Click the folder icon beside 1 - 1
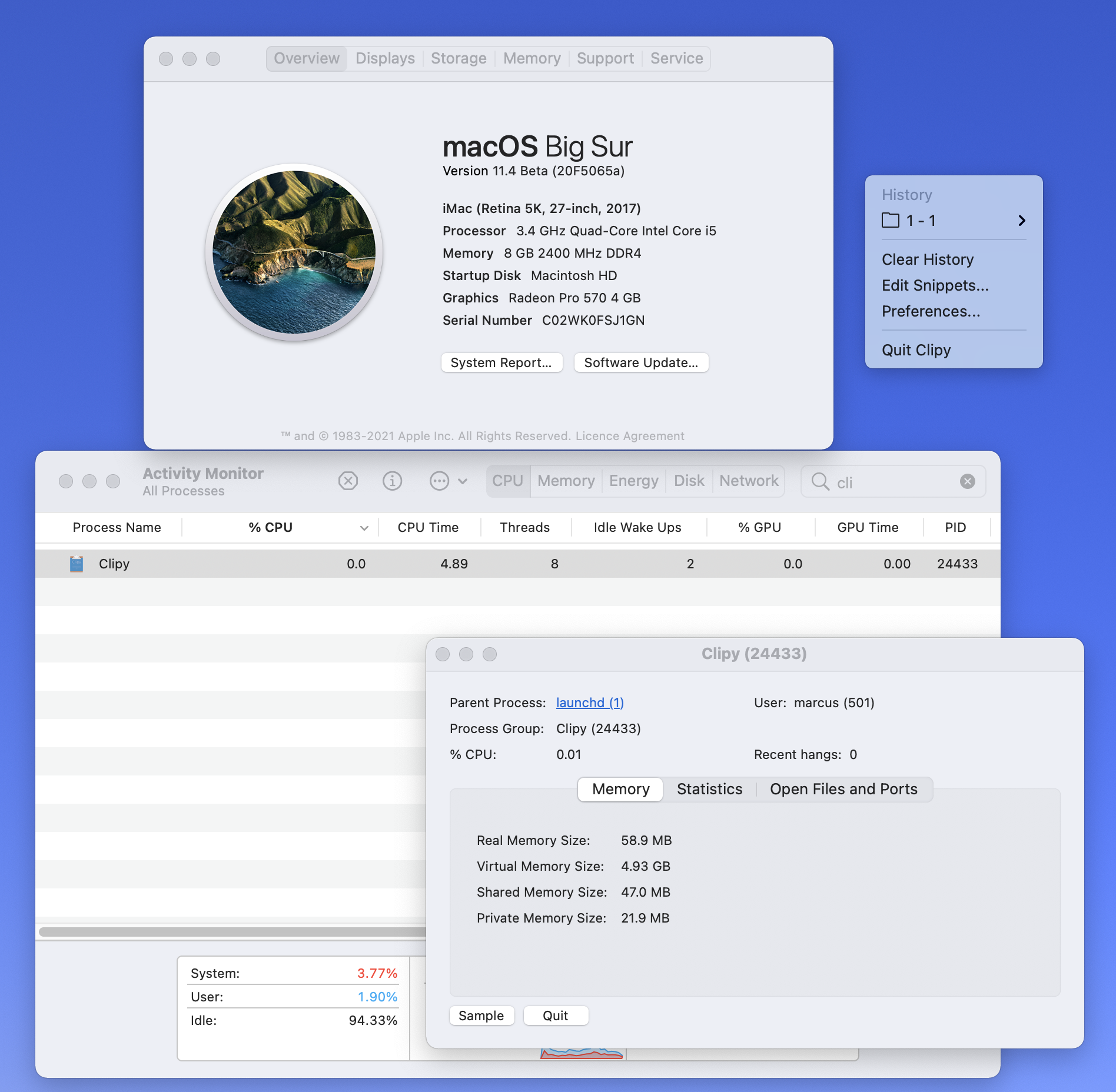 [891, 221]
